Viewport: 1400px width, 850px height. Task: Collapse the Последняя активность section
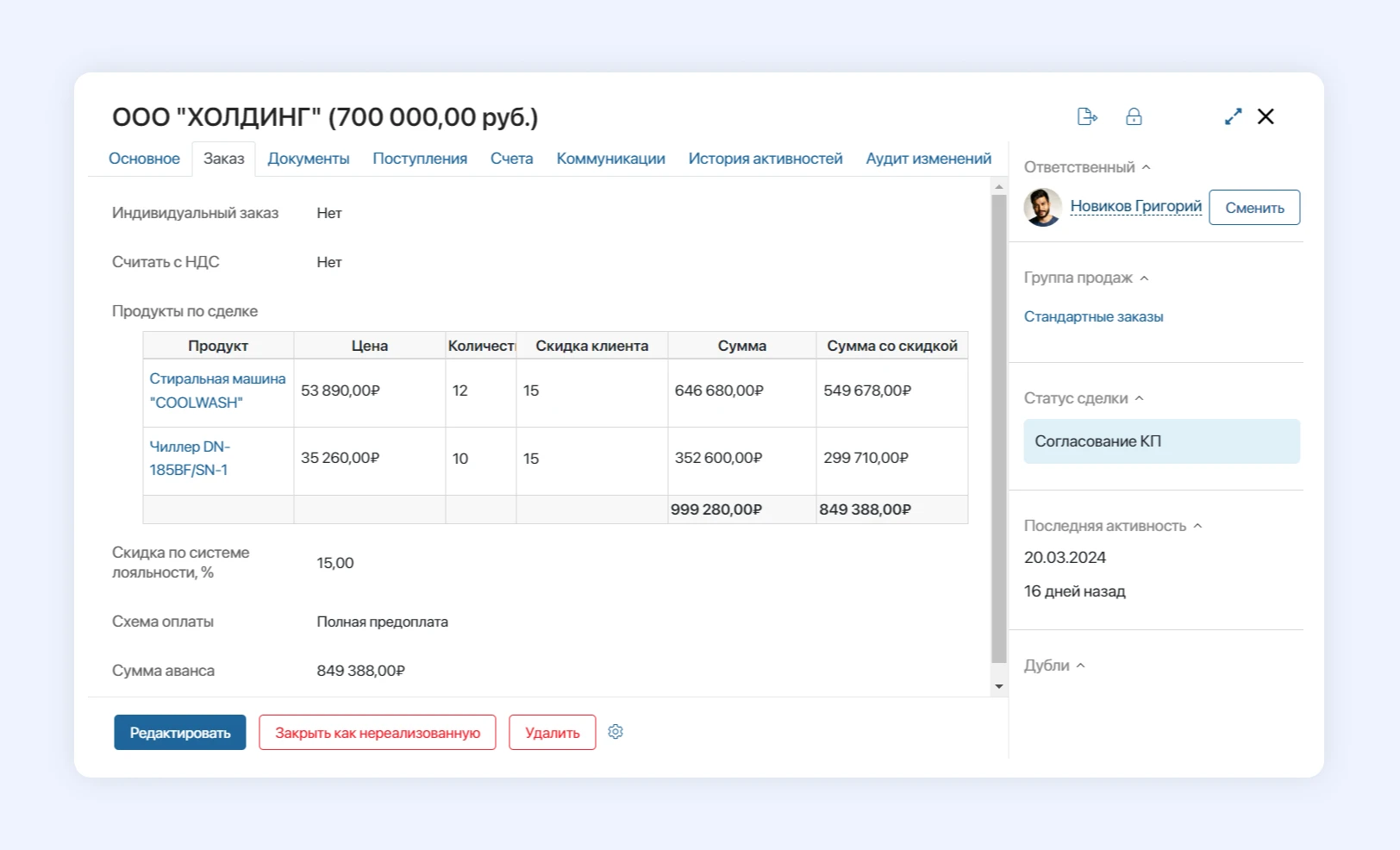point(1197,526)
